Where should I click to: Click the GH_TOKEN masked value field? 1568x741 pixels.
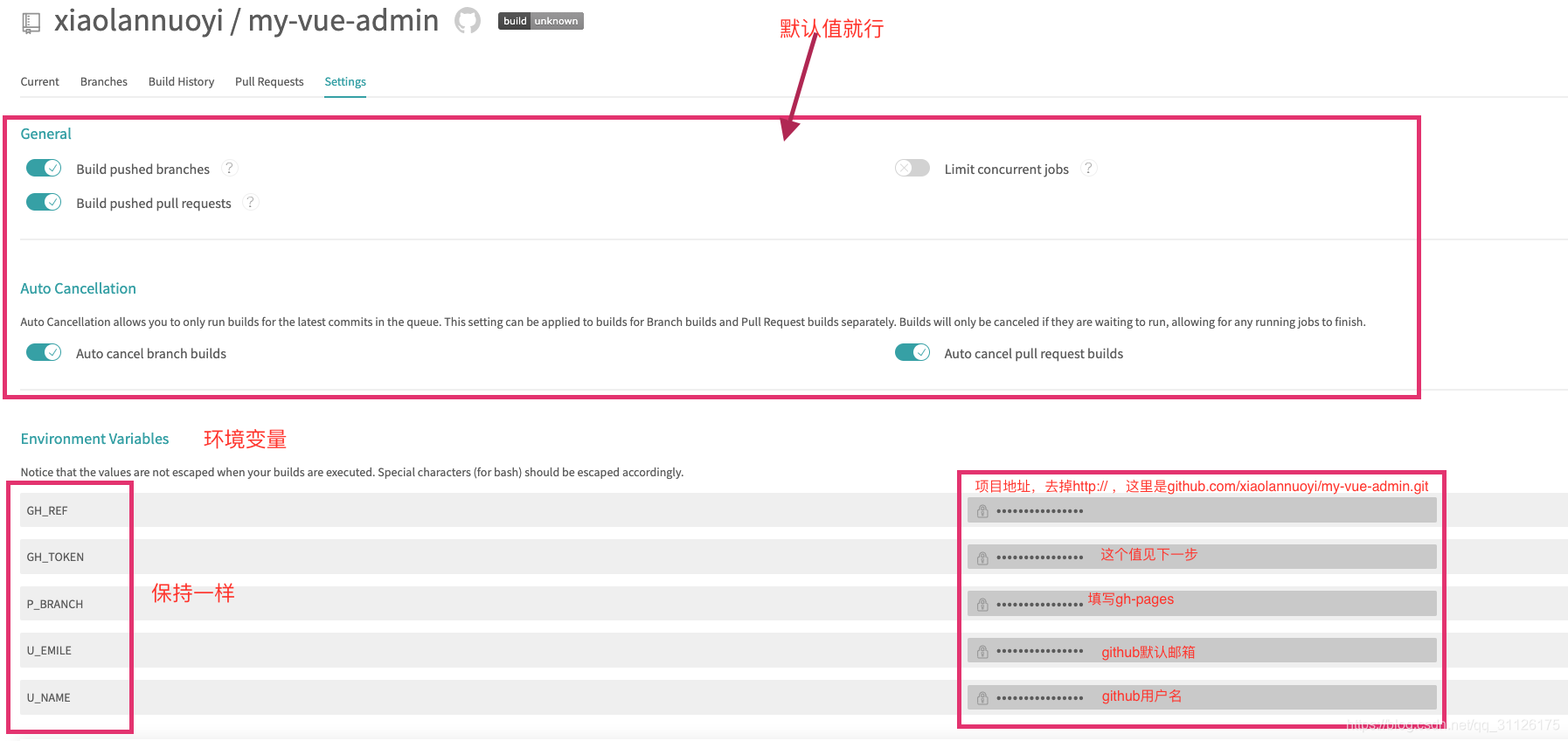pos(1202,557)
